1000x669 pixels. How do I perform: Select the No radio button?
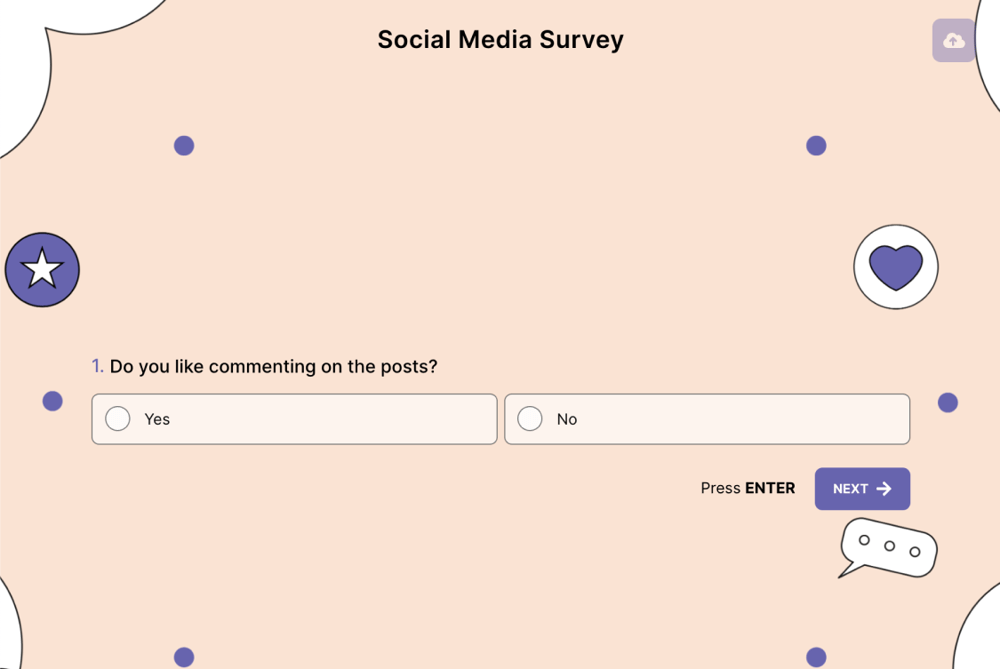(x=530, y=419)
